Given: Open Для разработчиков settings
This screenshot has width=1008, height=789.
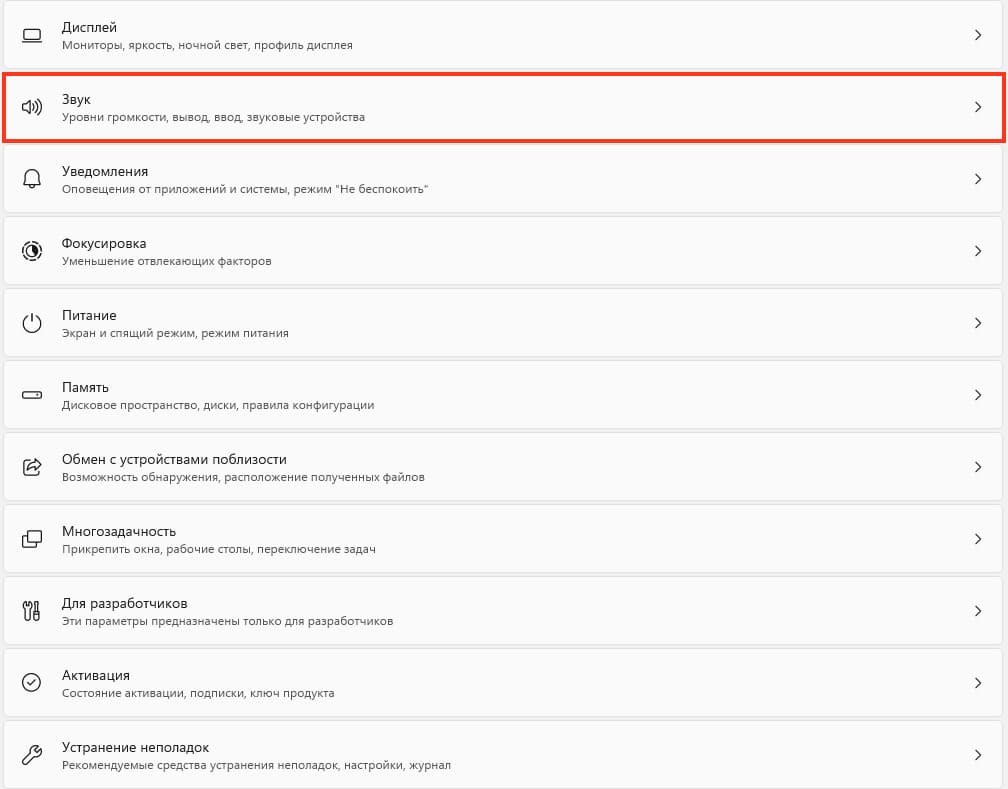Looking at the screenshot, I should pyautogui.click(x=503, y=611).
